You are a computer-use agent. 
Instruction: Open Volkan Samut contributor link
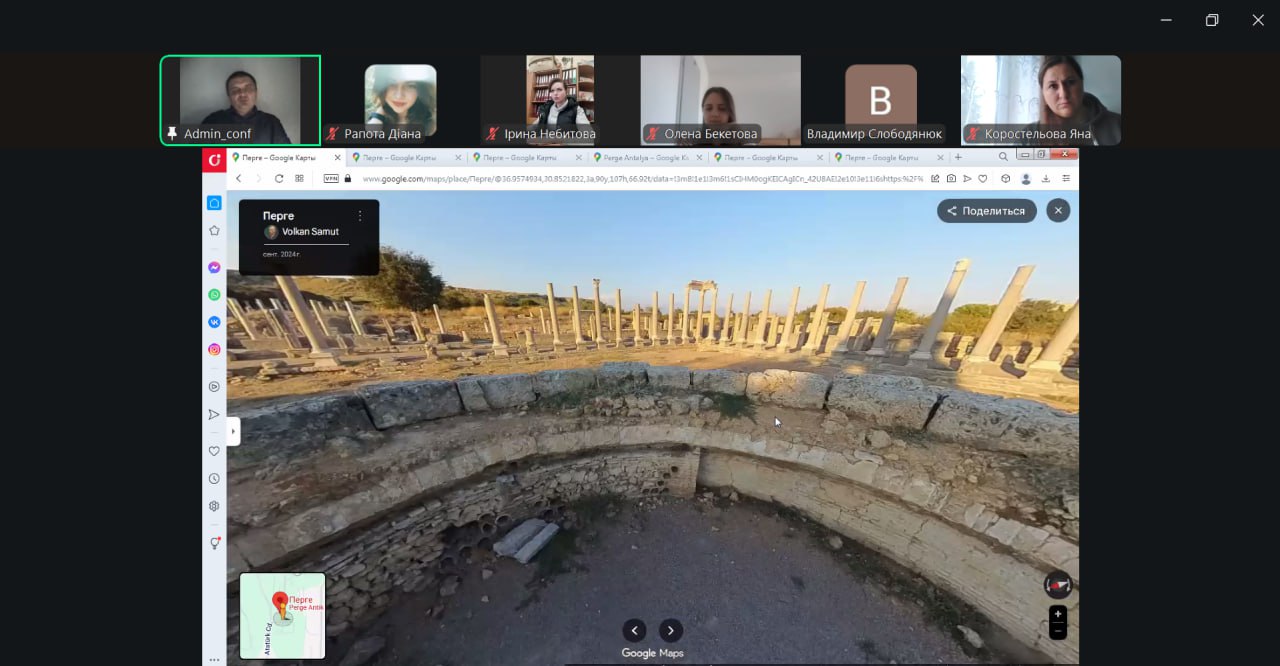coord(309,232)
